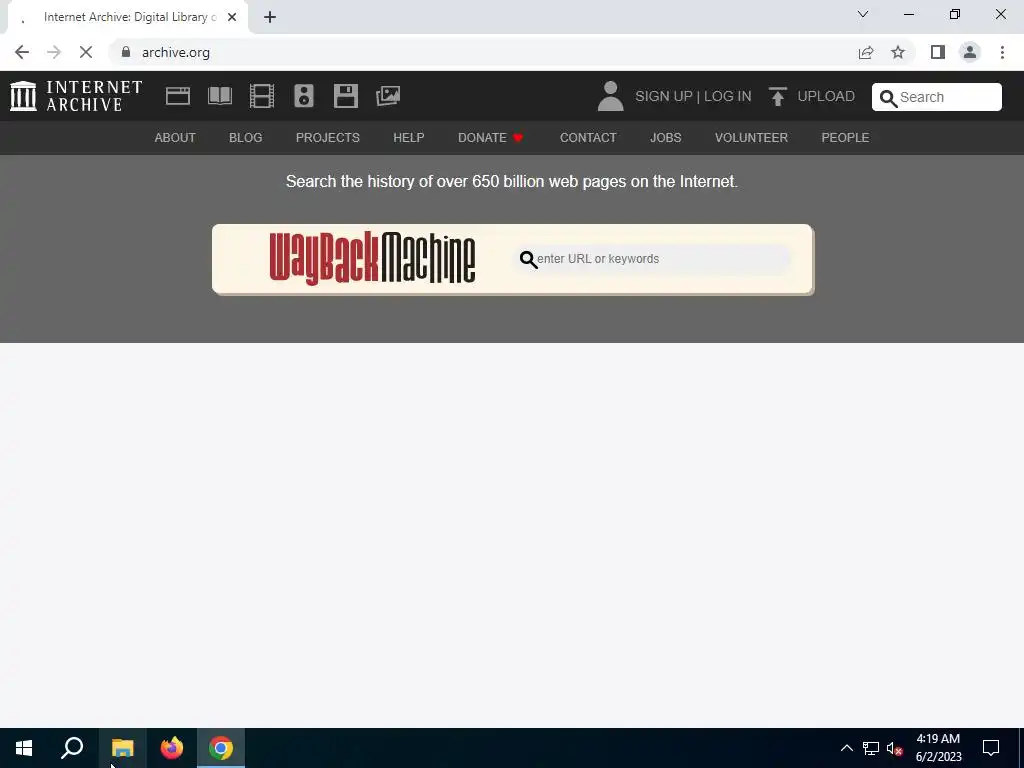Open the tab search chevron
The image size is (1024, 768).
pyautogui.click(x=863, y=14)
